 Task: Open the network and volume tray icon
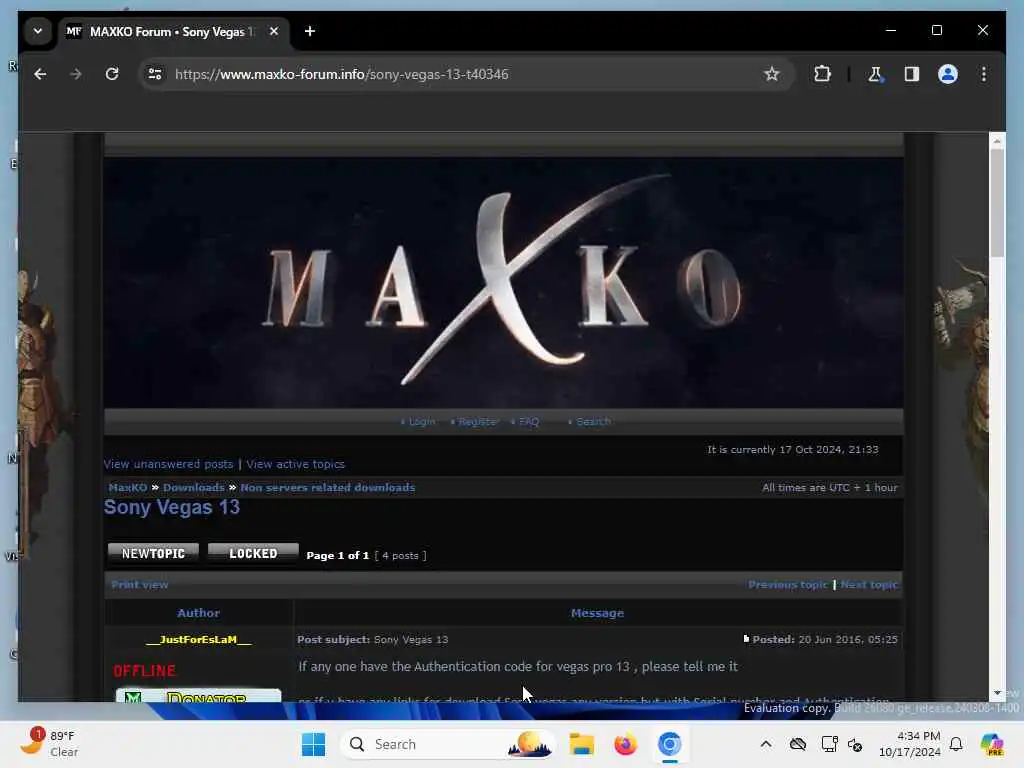coord(855,744)
